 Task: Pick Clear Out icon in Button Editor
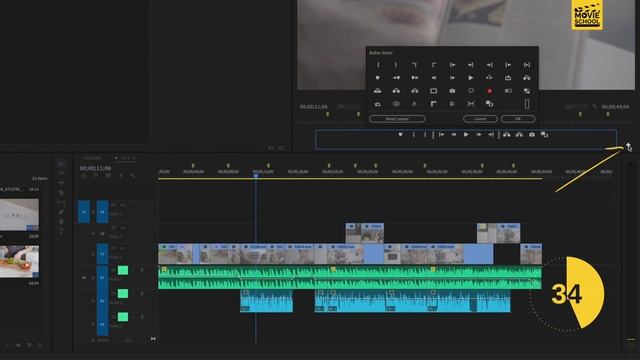pyautogui.click(x=433, y=65)
